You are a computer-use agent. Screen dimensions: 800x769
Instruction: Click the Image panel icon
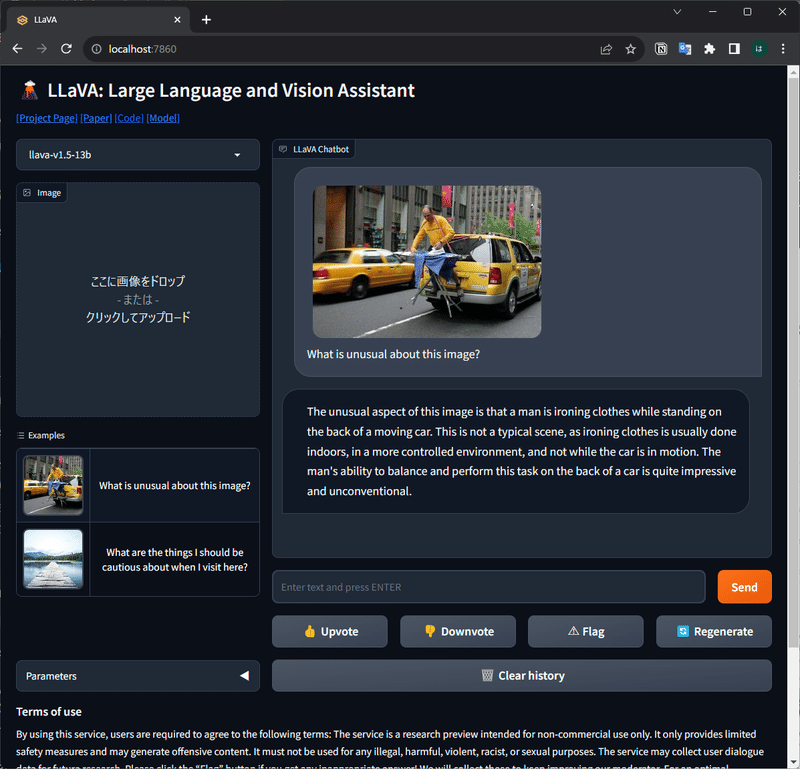coord(29,192)
